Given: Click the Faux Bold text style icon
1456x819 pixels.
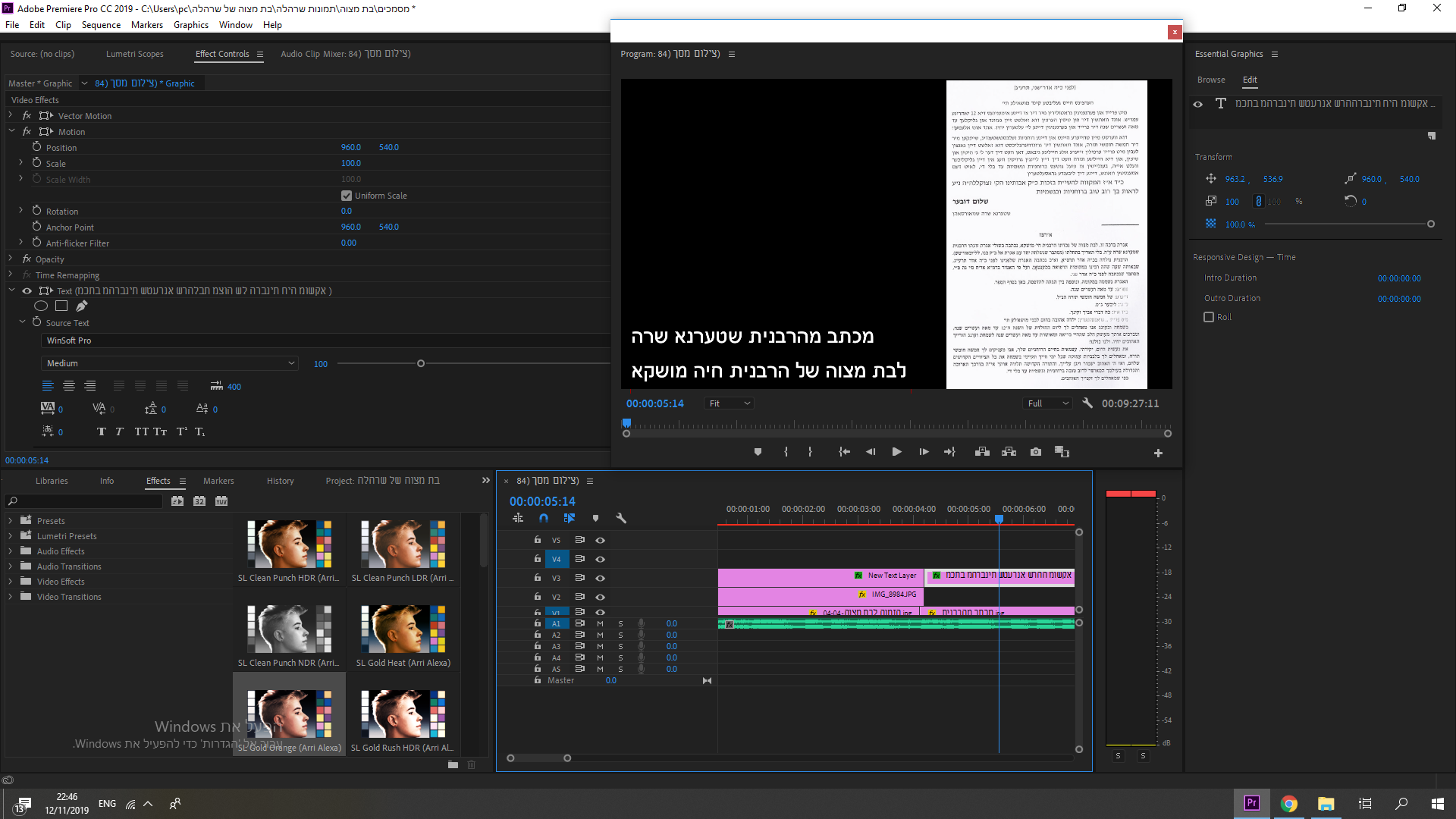Looking at the screenshot, I should click(102, 431).
